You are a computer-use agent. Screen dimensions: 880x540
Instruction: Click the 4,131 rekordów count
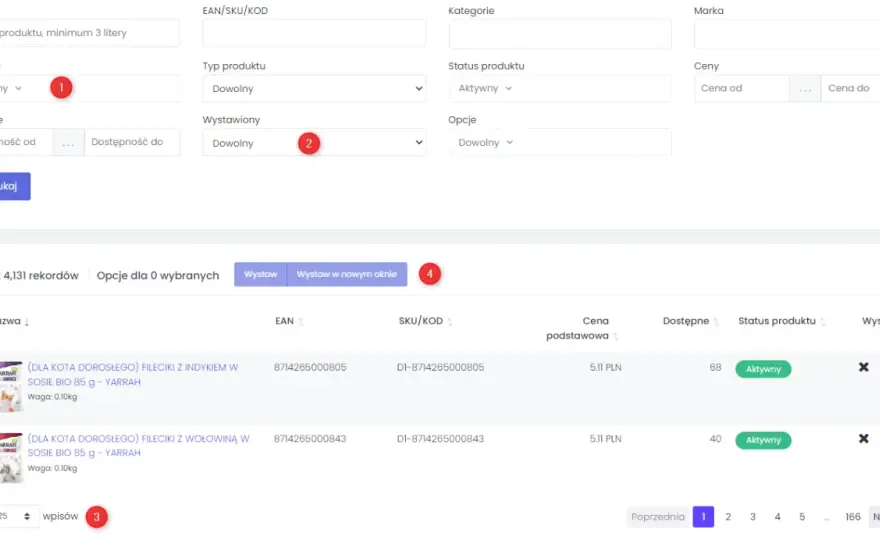tap(40, 276)
